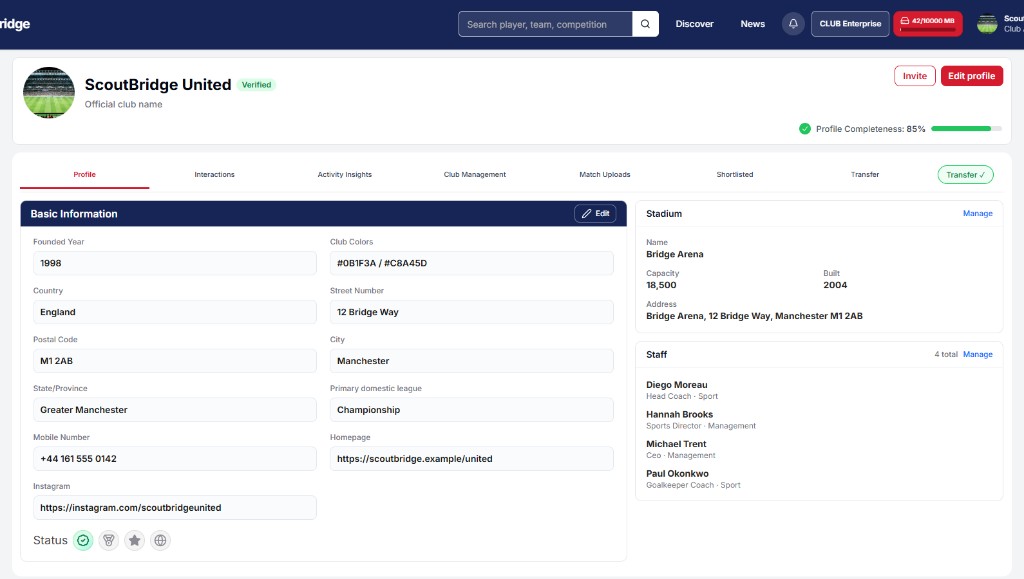1024x579 pixels.
Task: Click the ScoutBridge United club logo
Action: (49, 93)
